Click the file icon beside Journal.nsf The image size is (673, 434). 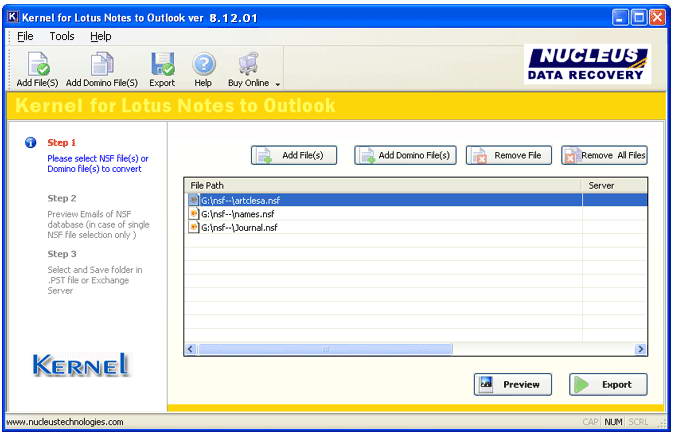[194, 228]
